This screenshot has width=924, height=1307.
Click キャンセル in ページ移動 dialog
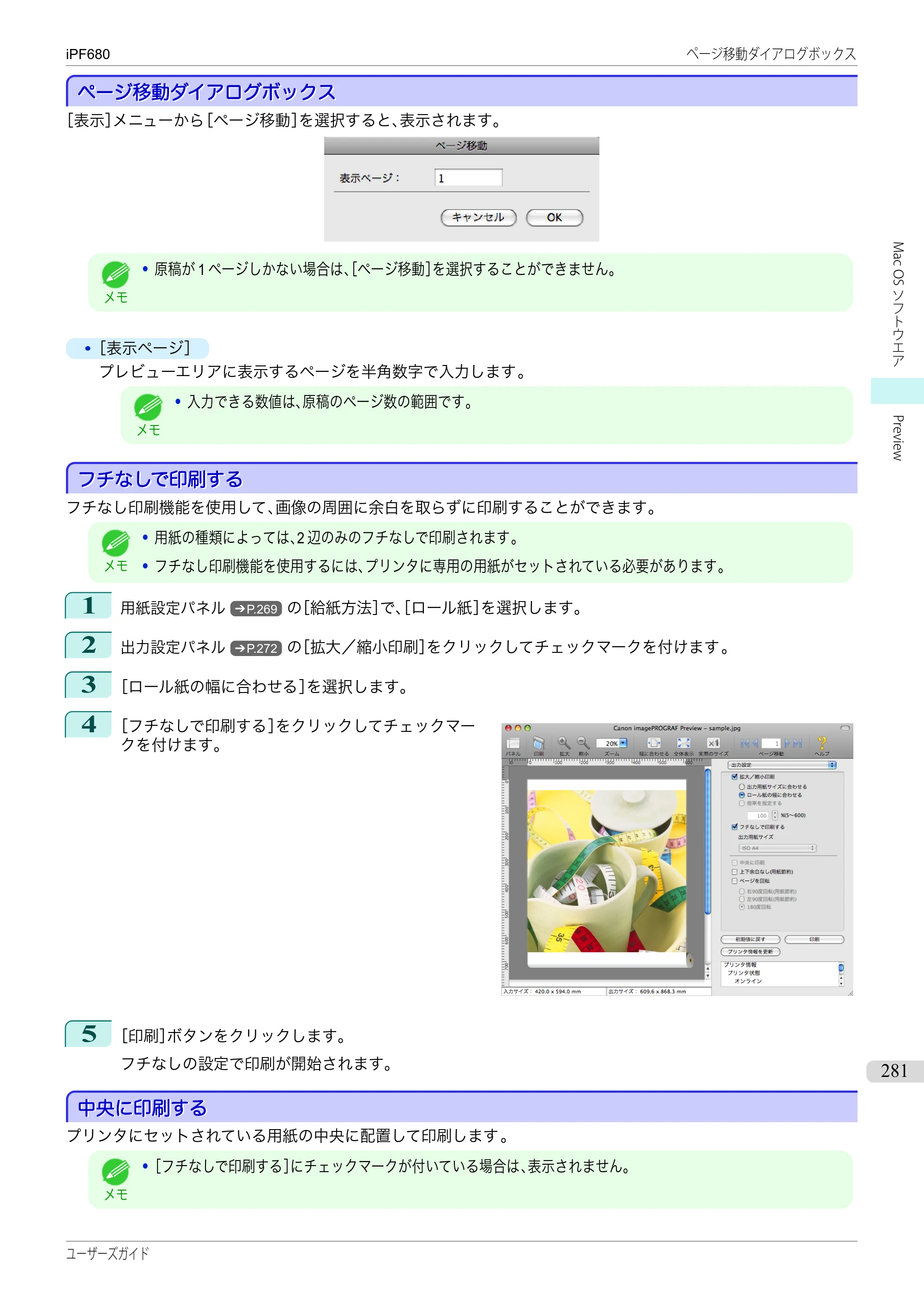point(478,218)
